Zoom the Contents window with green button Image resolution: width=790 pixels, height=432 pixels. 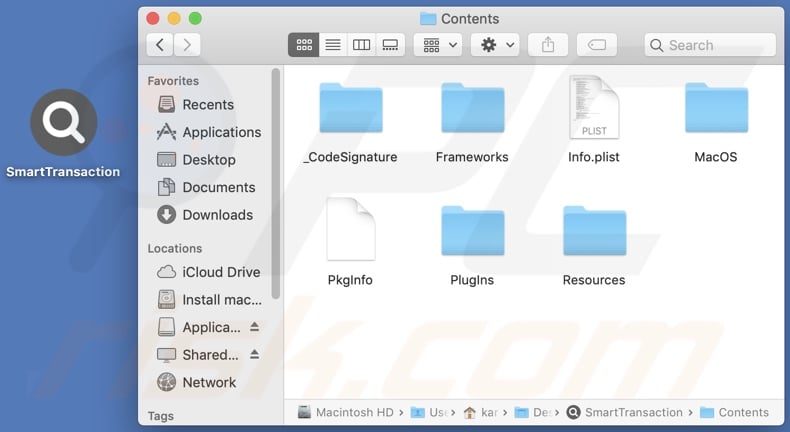(x=195, y=19)
